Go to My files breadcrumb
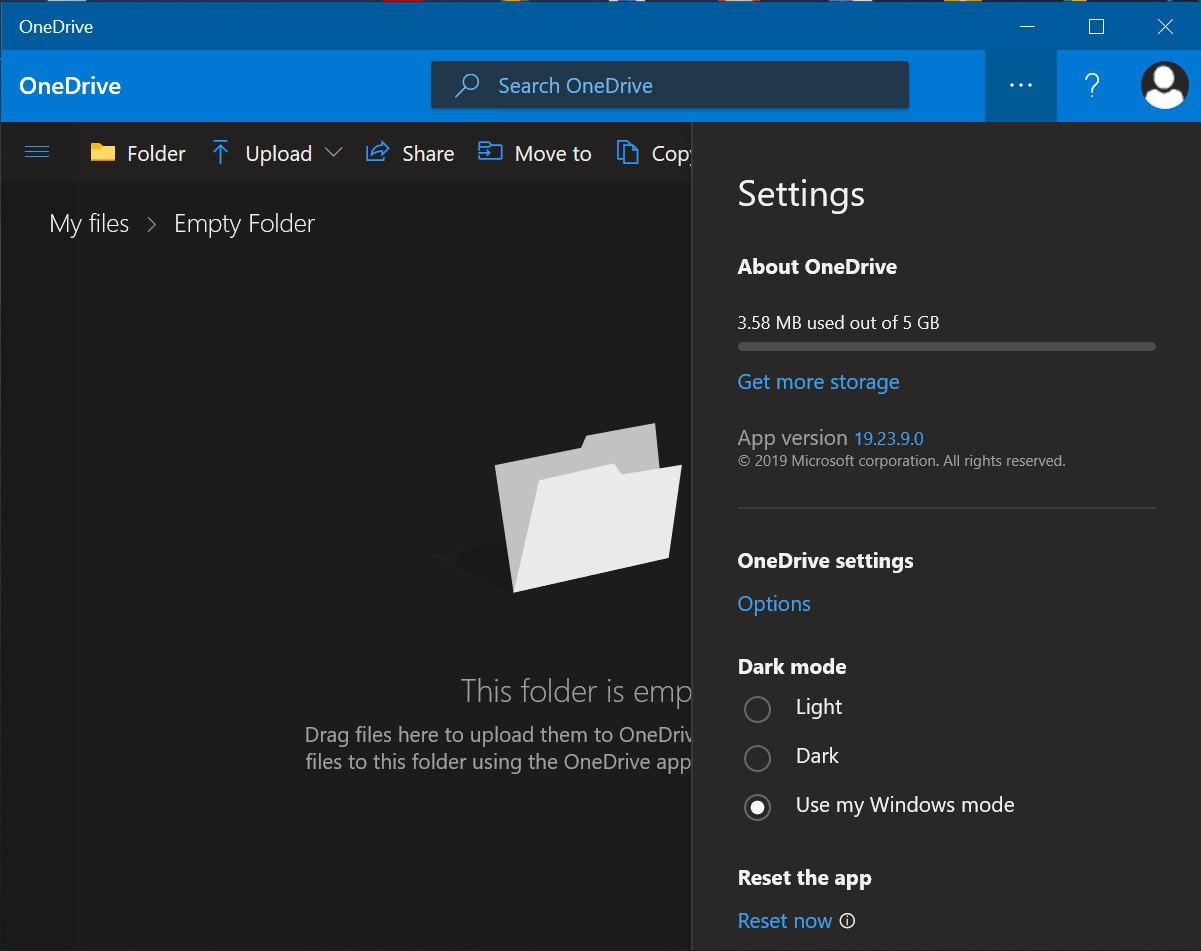The height and width of the screenshot is (951, 1201). [89, 224]
